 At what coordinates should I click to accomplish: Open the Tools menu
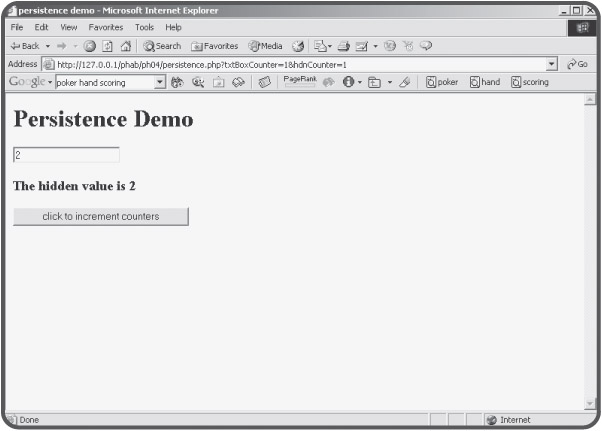click(x=145, y=27)
